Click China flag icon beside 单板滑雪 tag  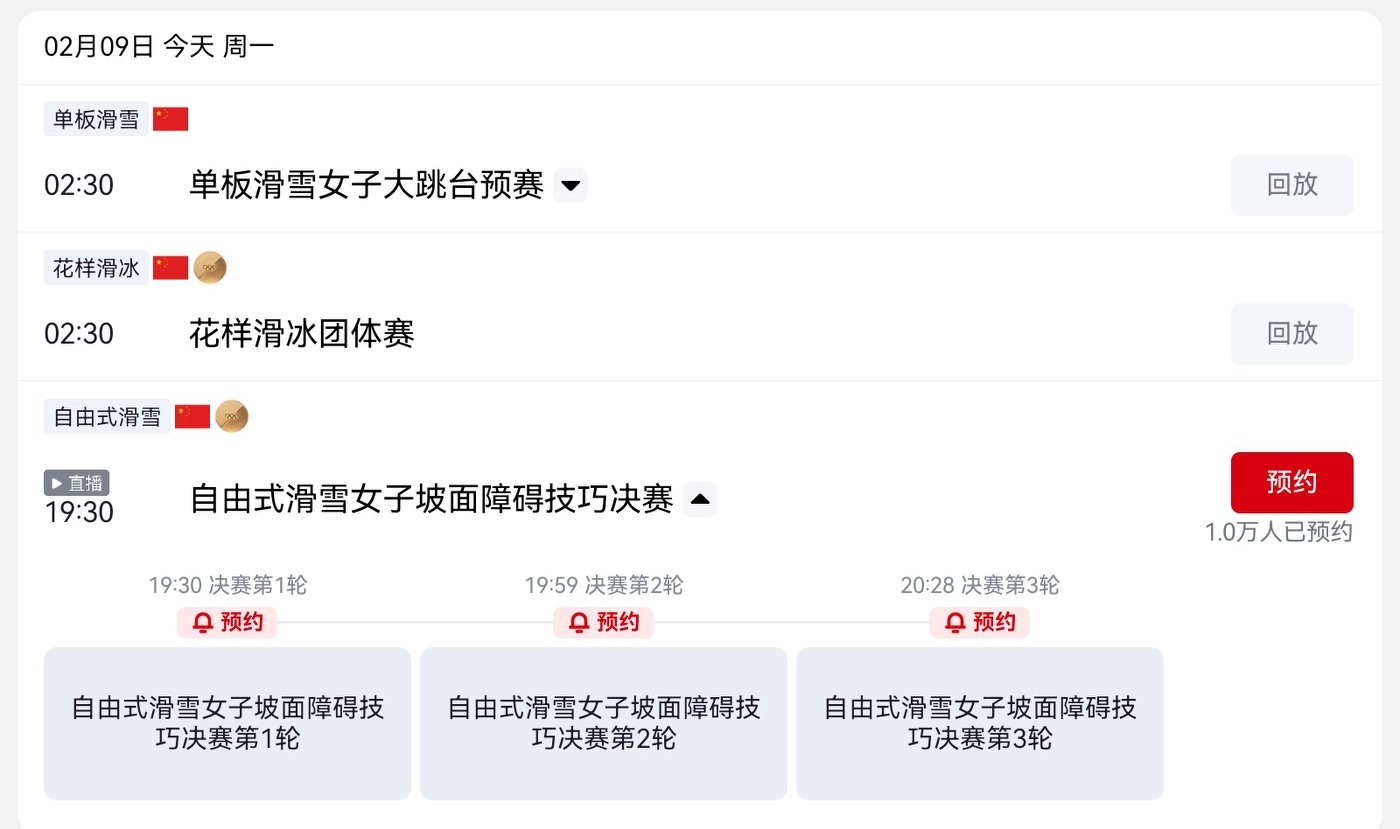click(x=170, y=119)
